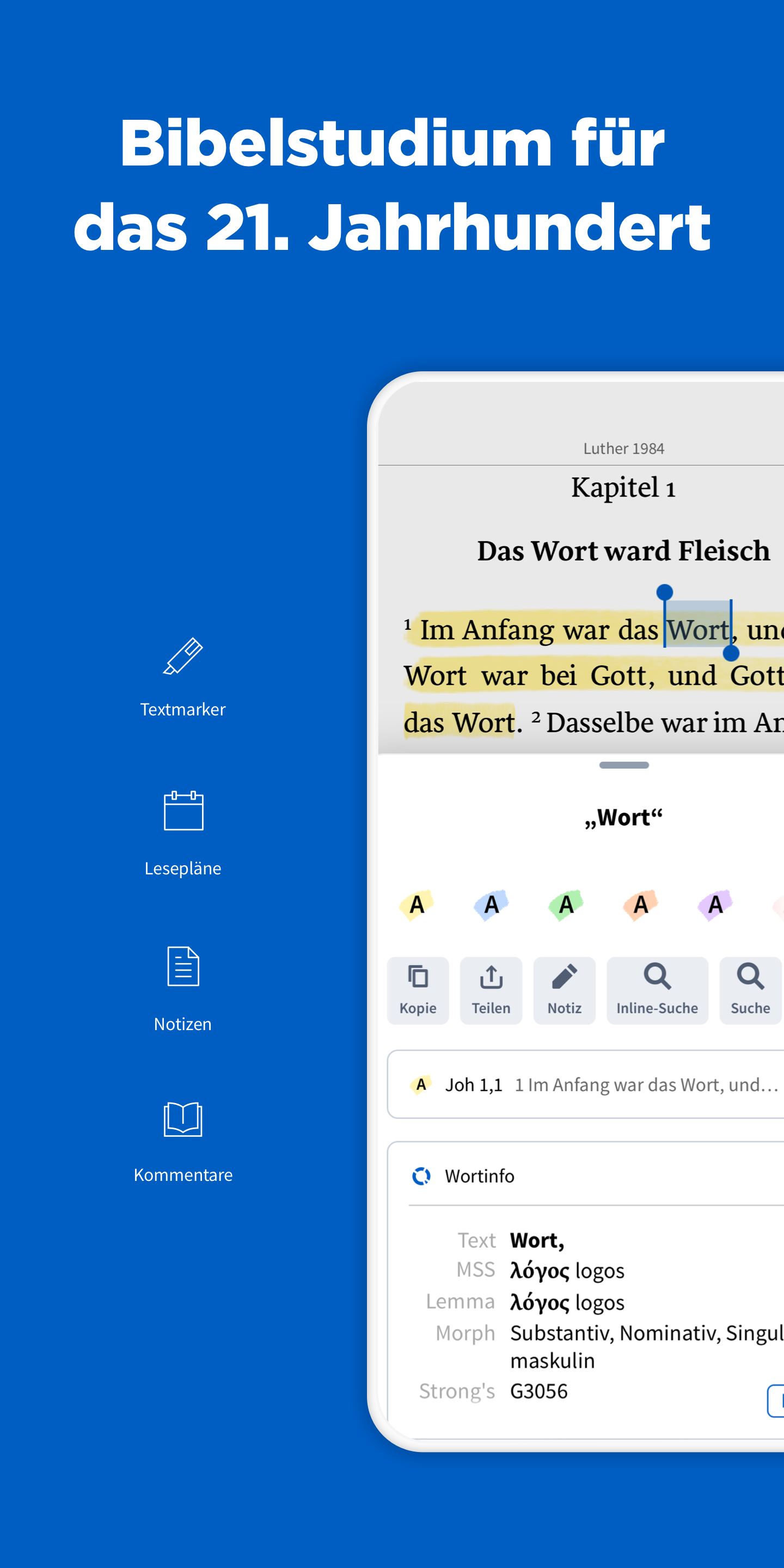The image size is (784, 1568).
Task: Tap the Teilen share button
Action: pos(491,990)
